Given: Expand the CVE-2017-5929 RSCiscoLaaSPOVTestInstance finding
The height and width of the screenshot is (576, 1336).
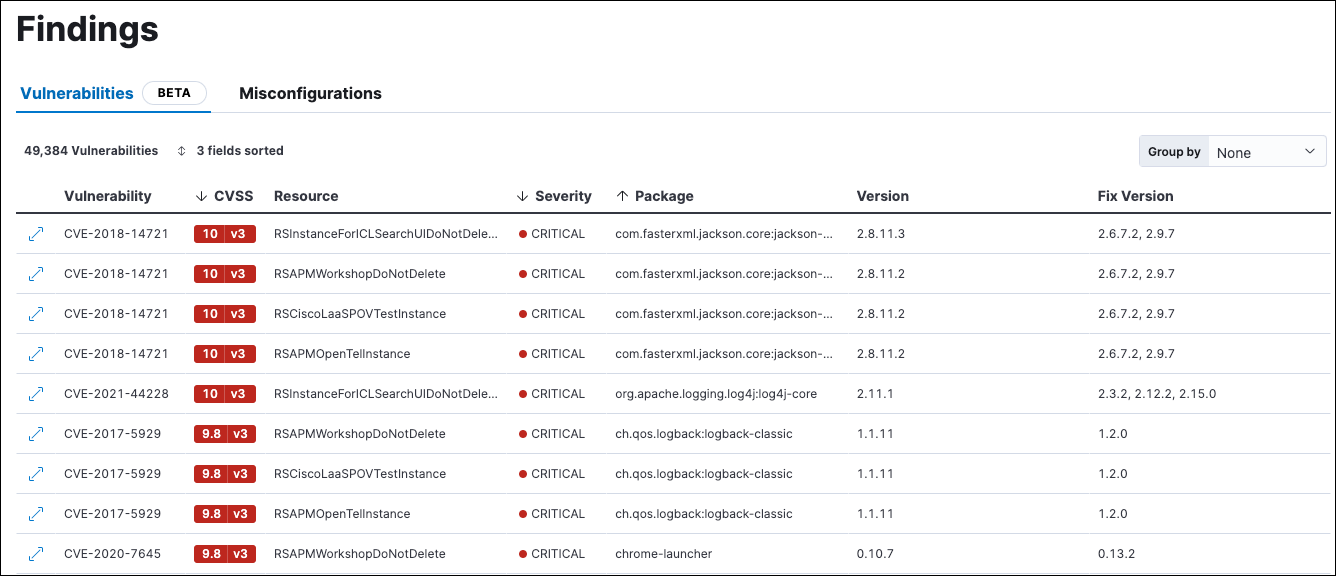Looking at the screenshot, I should [x=36, y=473].
